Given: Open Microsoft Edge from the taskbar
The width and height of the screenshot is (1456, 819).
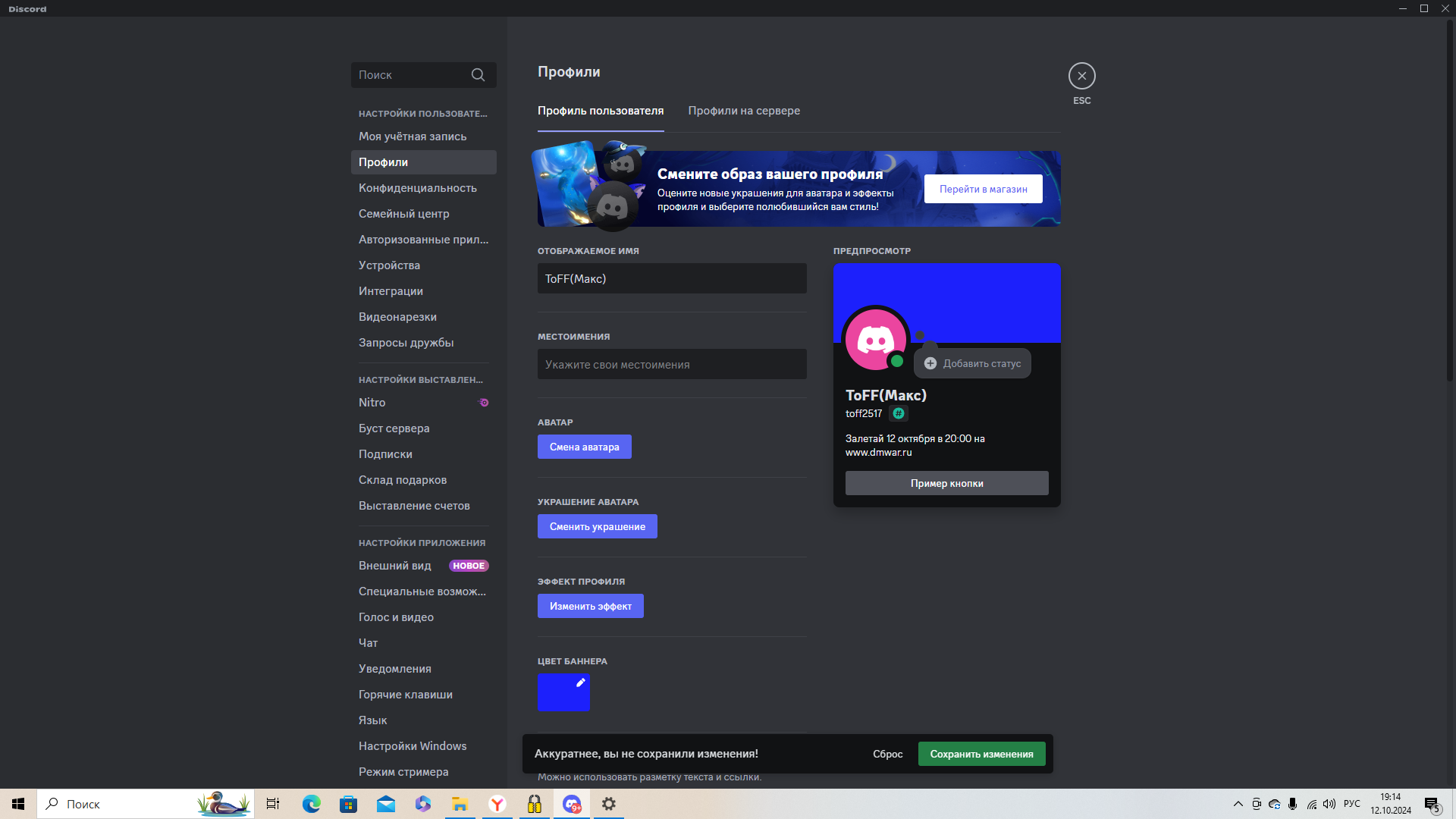Looking at the screenshot, I should (312, 804).
